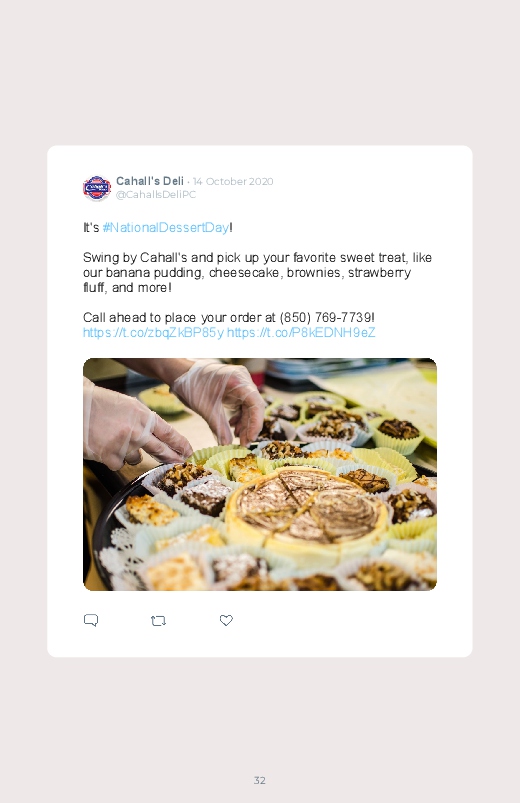Click the page number 32
Image resolution: width=520 pixels, height=803 pixels.
260,780
